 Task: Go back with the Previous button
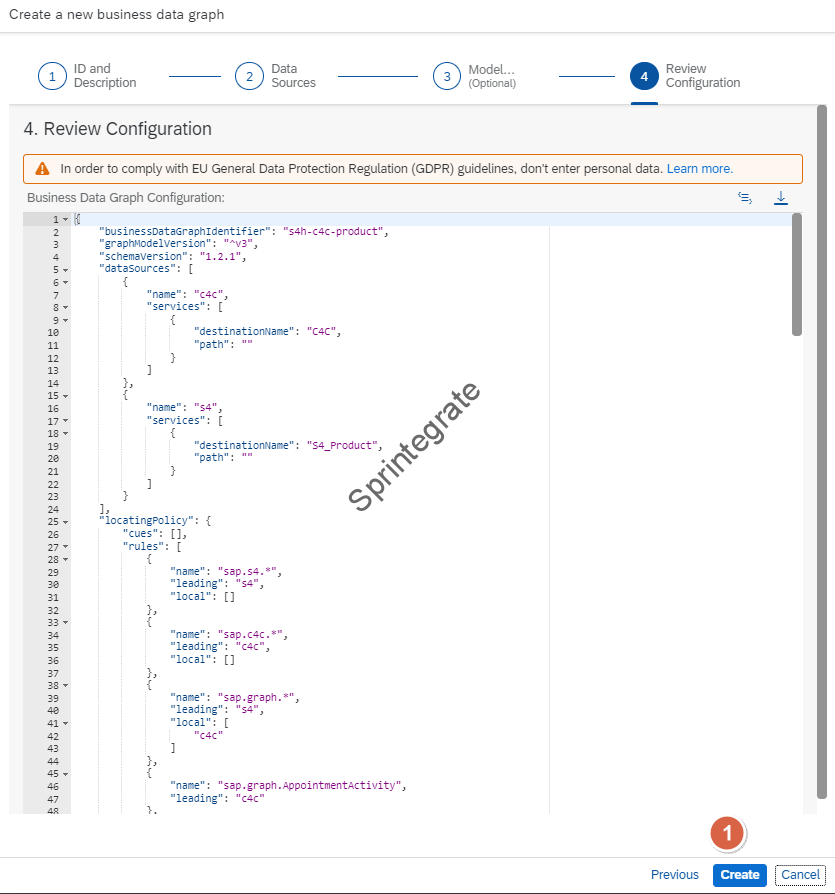[x=675, y=875]
